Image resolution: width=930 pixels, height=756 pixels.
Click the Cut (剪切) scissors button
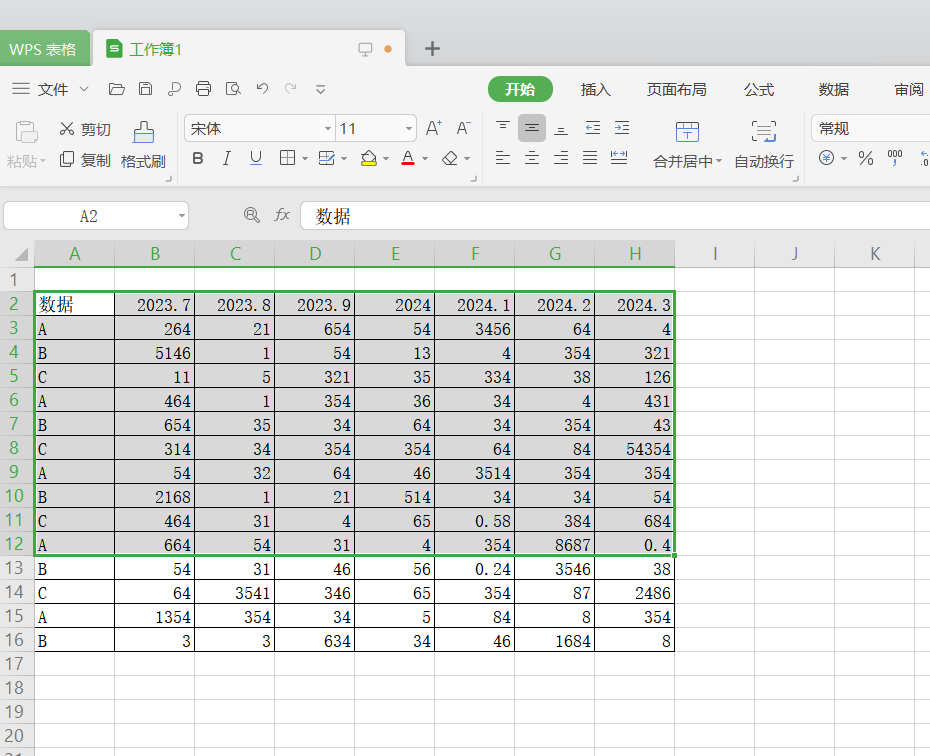pyautogui.click(x=84, y=129)
